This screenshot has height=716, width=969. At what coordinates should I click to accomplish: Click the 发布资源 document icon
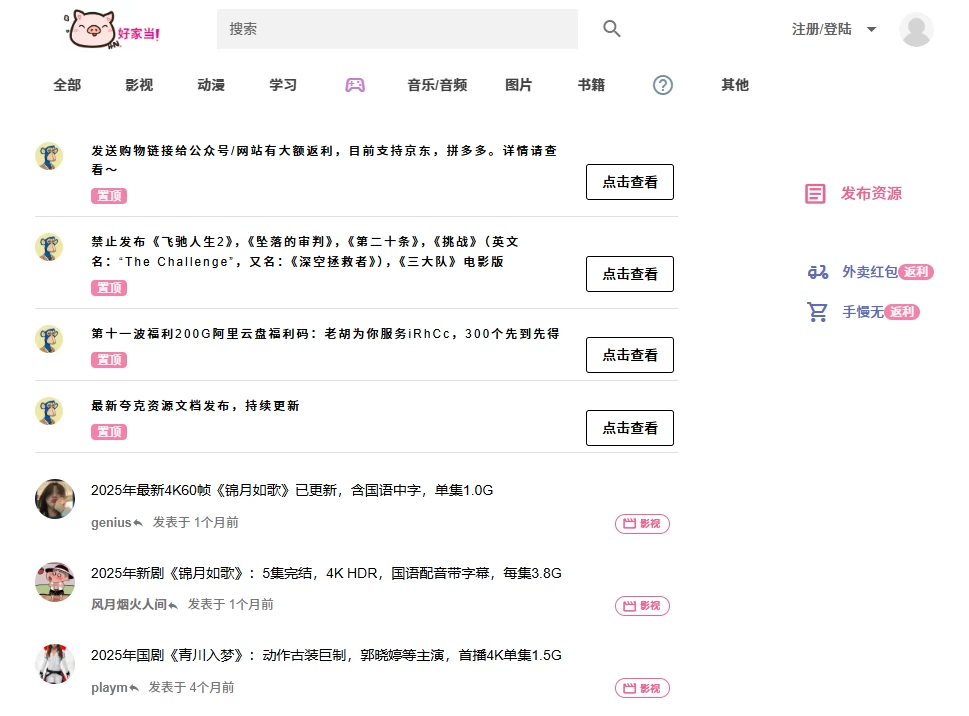point(815,194)
